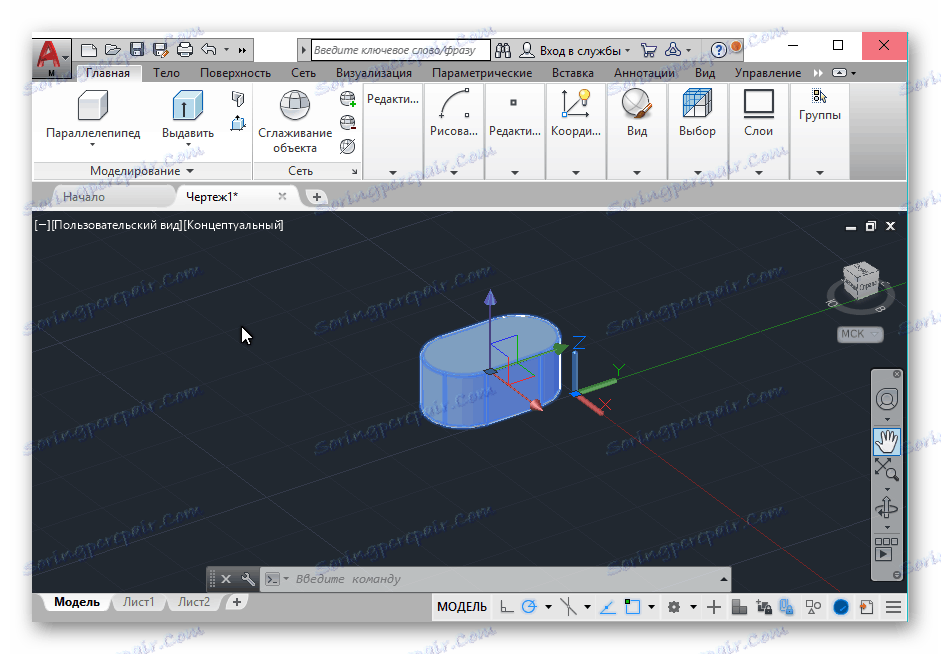941x654 pixels.
Task: Toggle isolate objects shapes icon in status bar
Action: point(813,607)
